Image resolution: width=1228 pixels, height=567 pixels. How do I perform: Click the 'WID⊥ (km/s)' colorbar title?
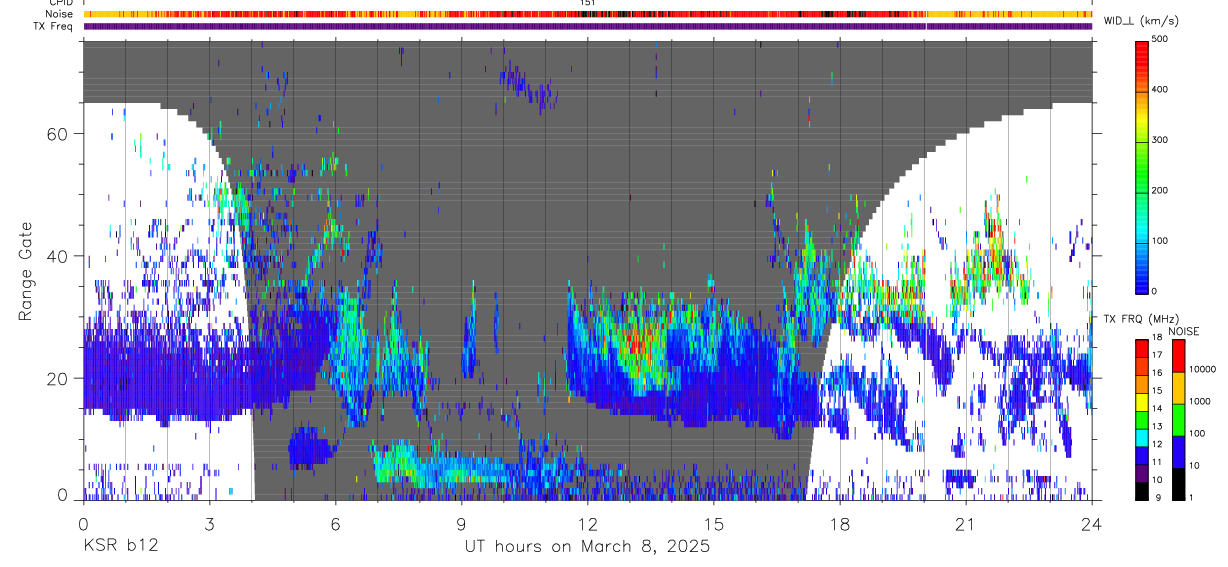(x=1140, y=21)
